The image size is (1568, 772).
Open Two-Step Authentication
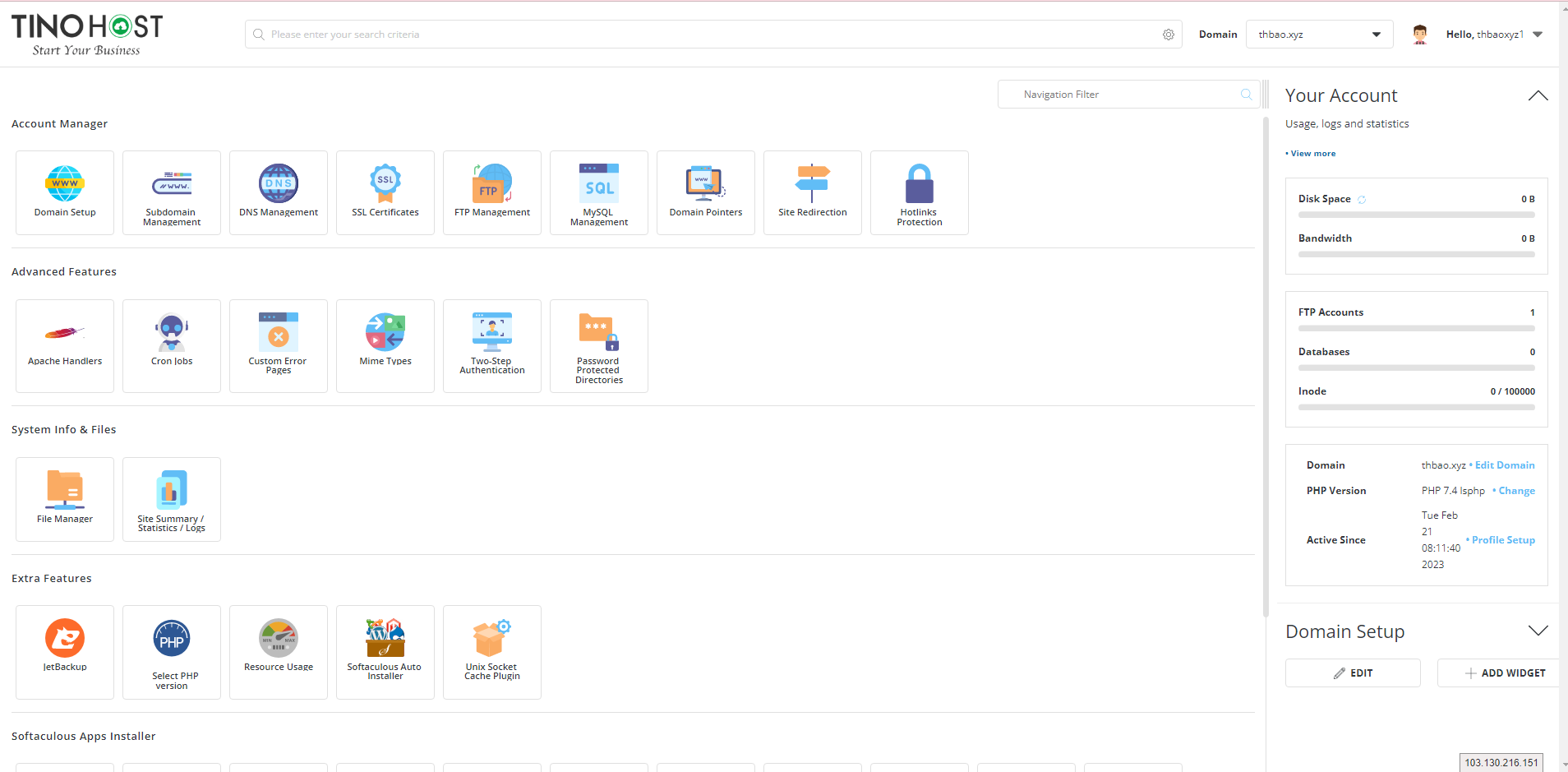pos(492,346)
